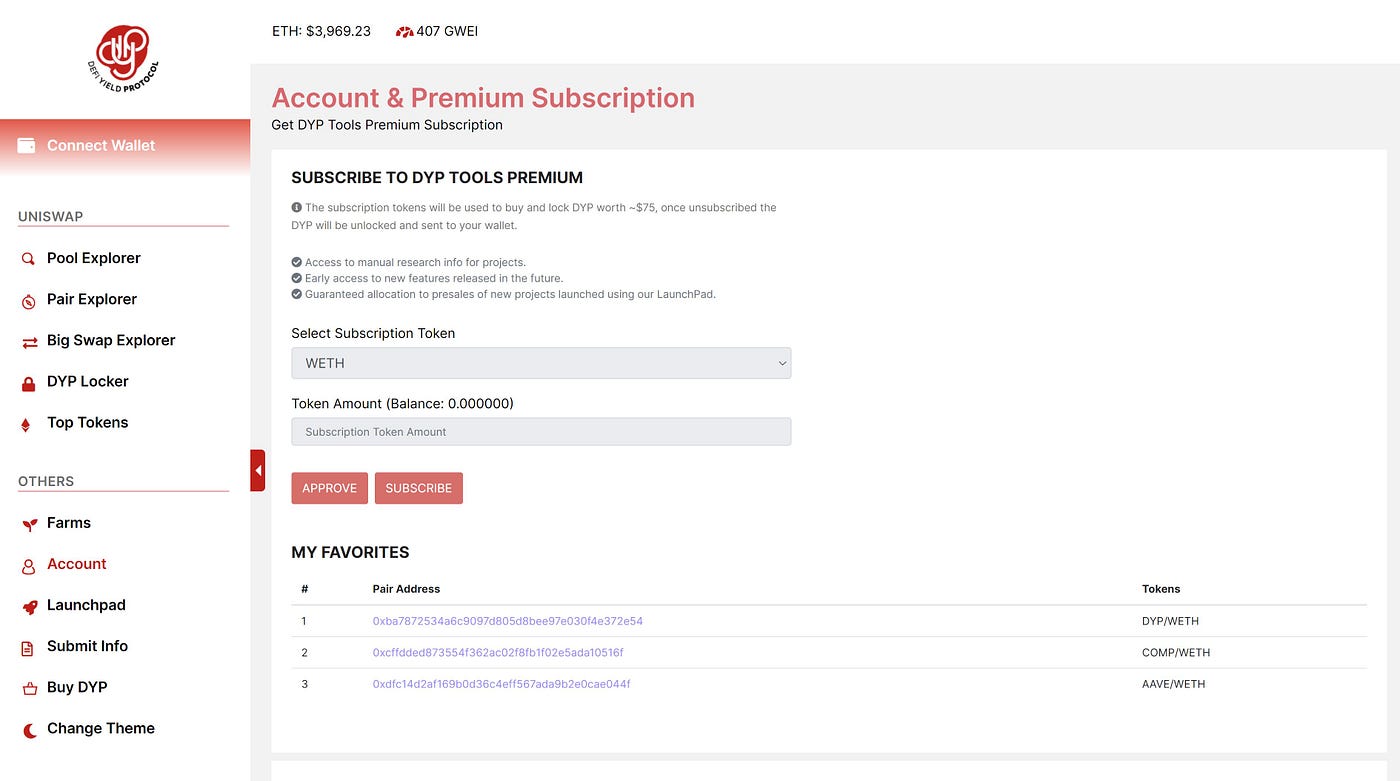The image size is (1400, 781).
Task: Open the DYP/WETH pair address link
Action: tap(508, 621)
